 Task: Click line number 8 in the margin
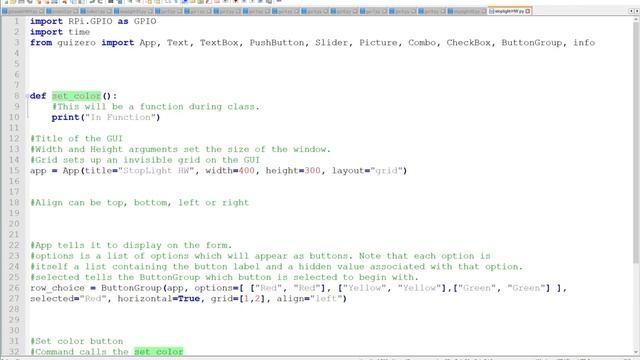pyautogui.click(x=16, y=96)
